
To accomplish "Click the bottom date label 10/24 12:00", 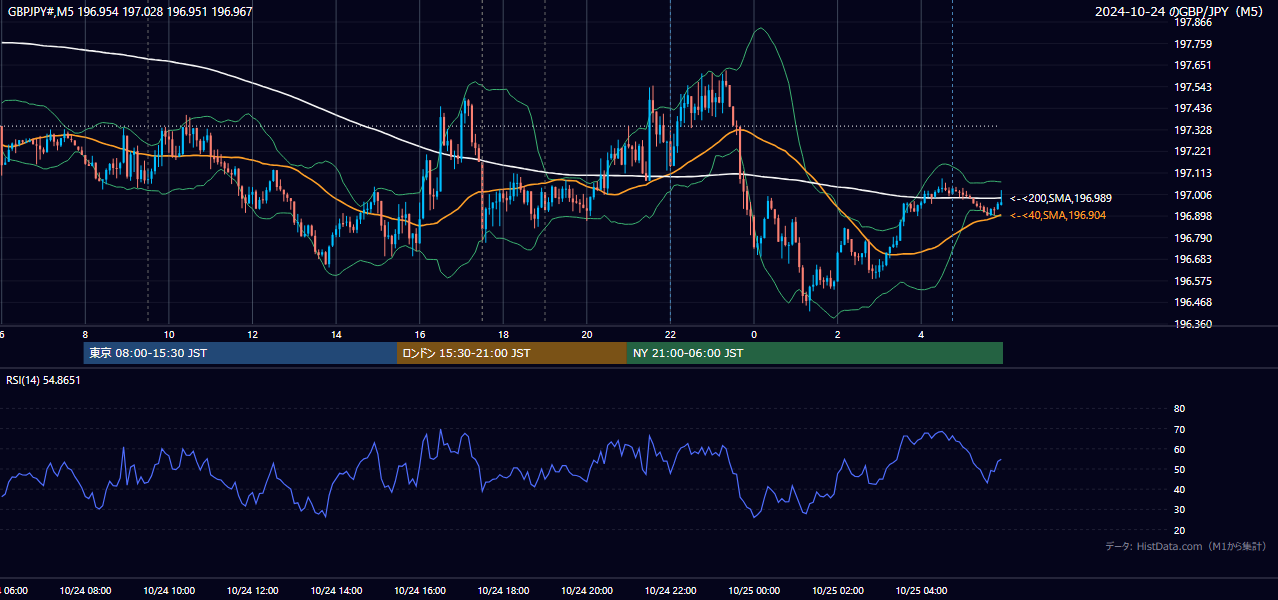I will (253, 591).
